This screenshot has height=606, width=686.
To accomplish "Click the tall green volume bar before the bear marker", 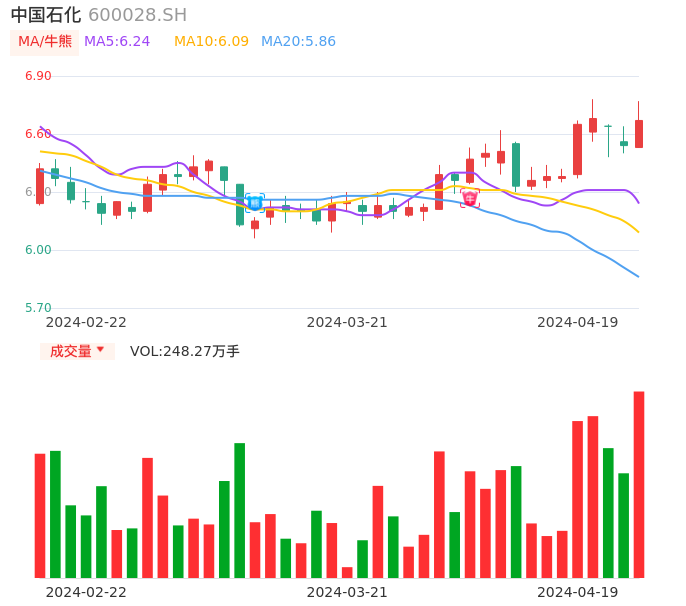I will (x=239, y=510).
